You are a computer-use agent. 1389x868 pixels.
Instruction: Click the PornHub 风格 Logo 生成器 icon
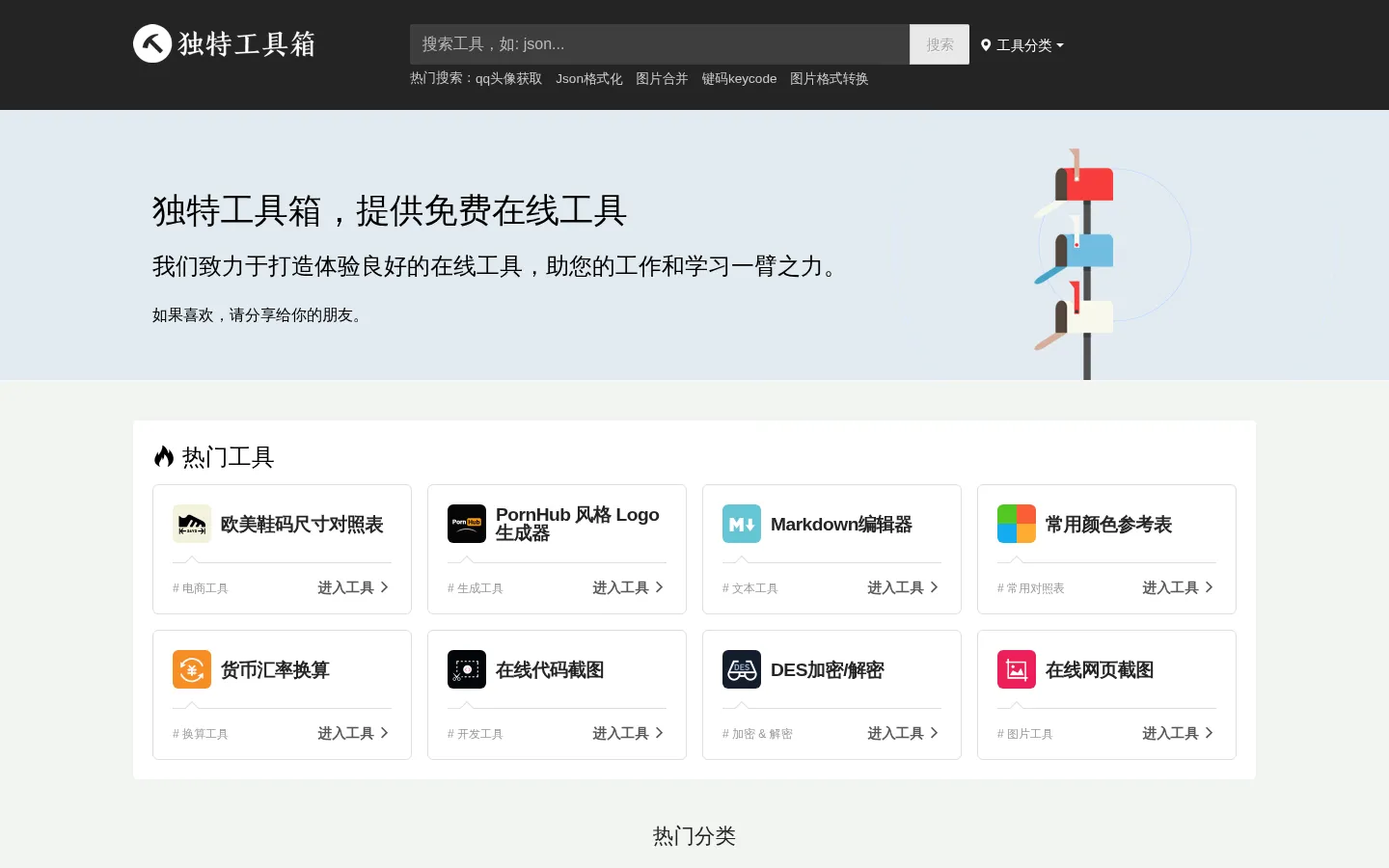point(467,524)
